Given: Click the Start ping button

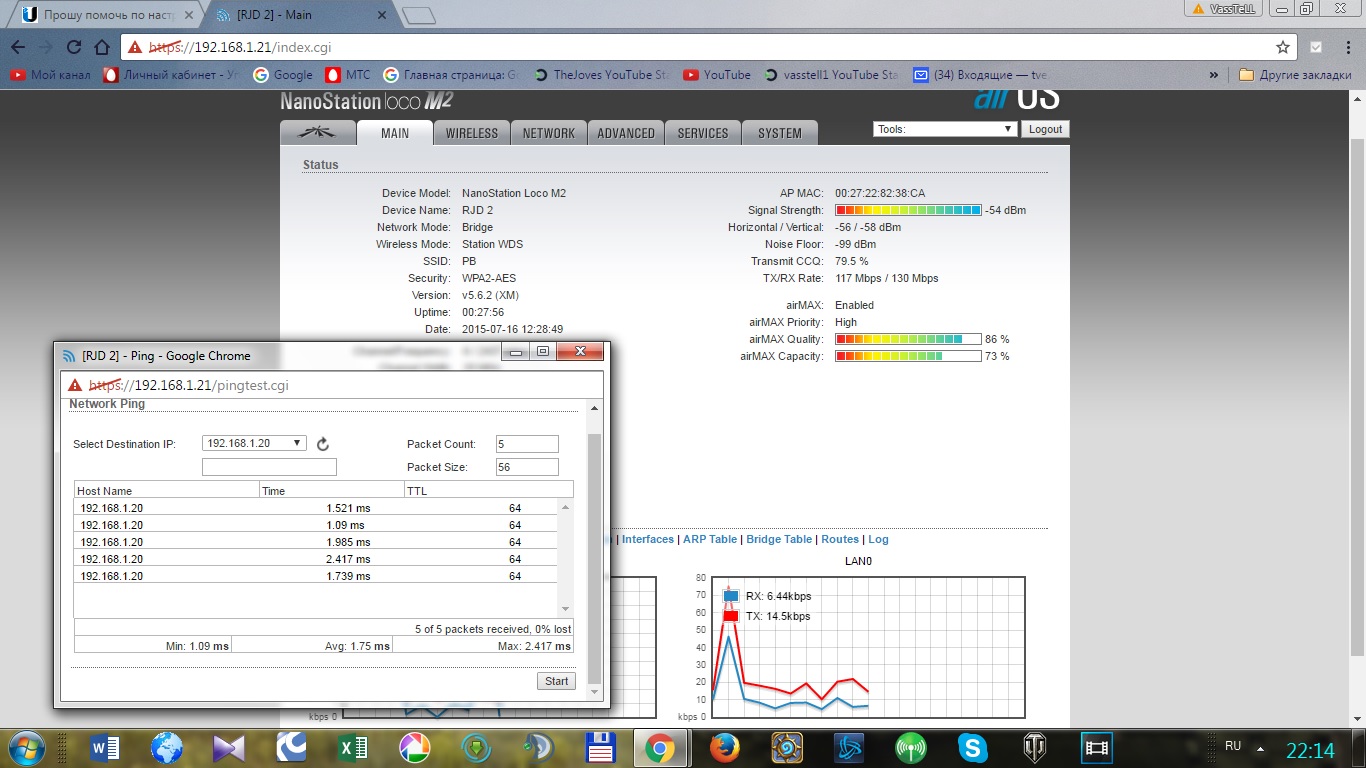Looking at the screenshot, I should tap(556, 681).
